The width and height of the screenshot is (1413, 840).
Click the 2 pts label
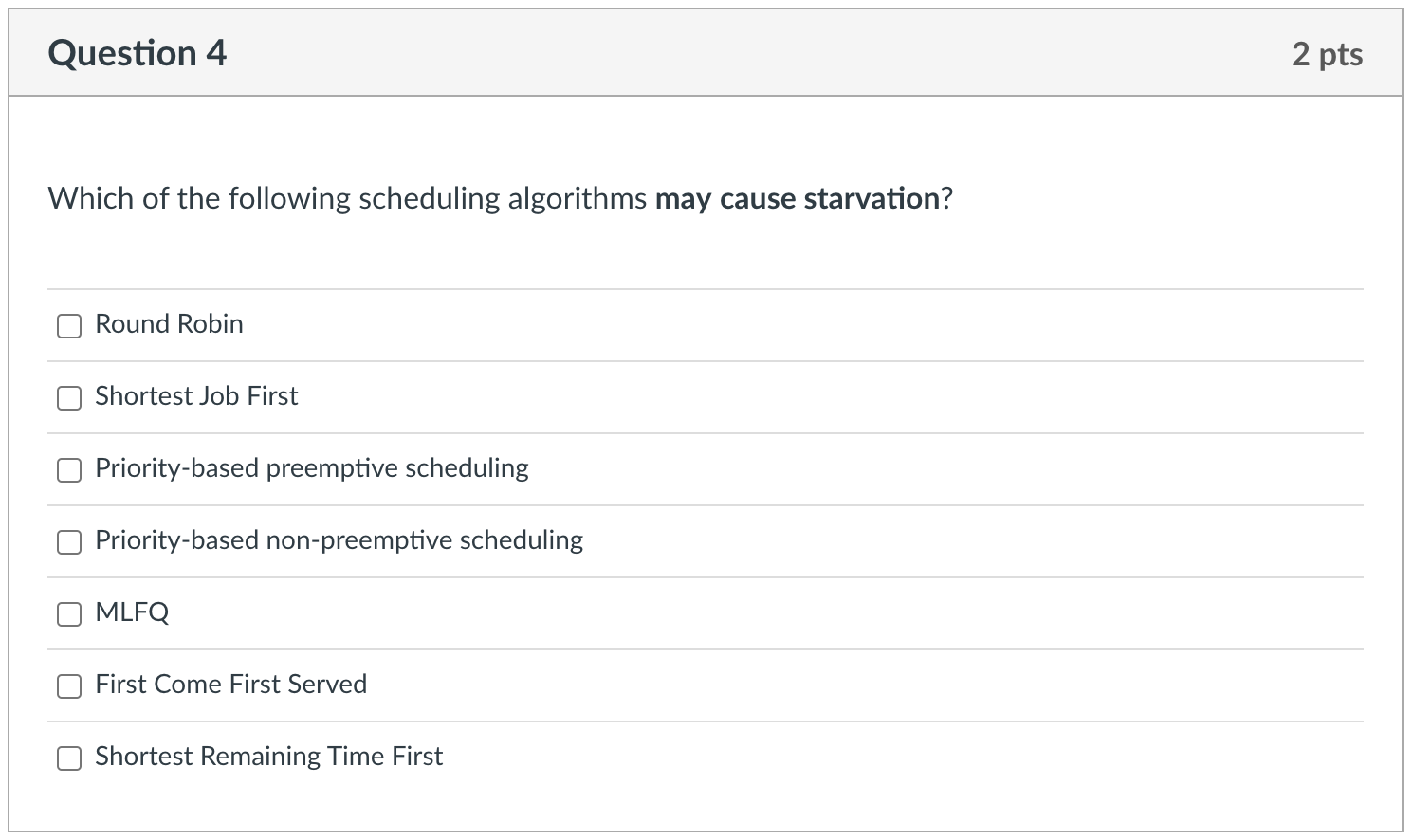(x=1327, y=54)
